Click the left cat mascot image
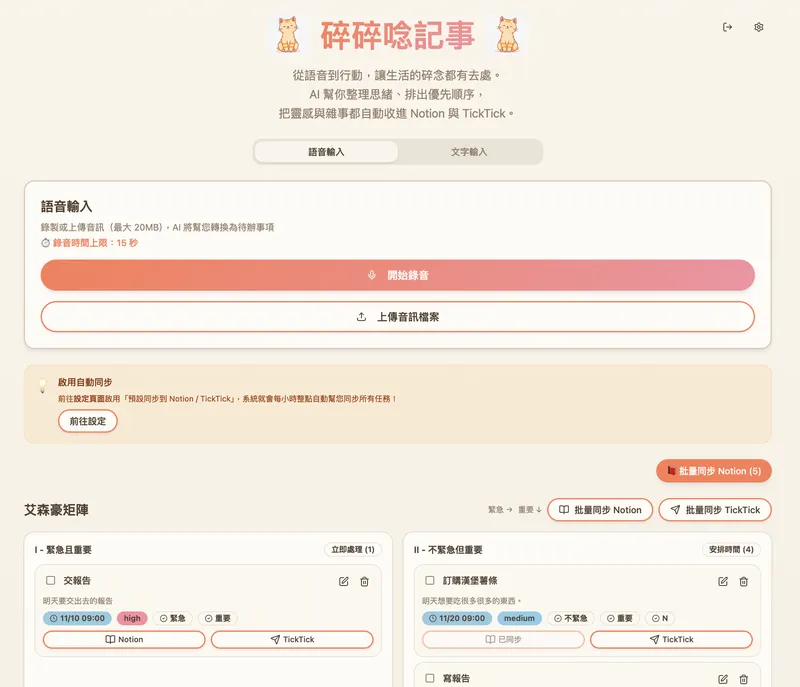The image size is (800, 687). 288,35
